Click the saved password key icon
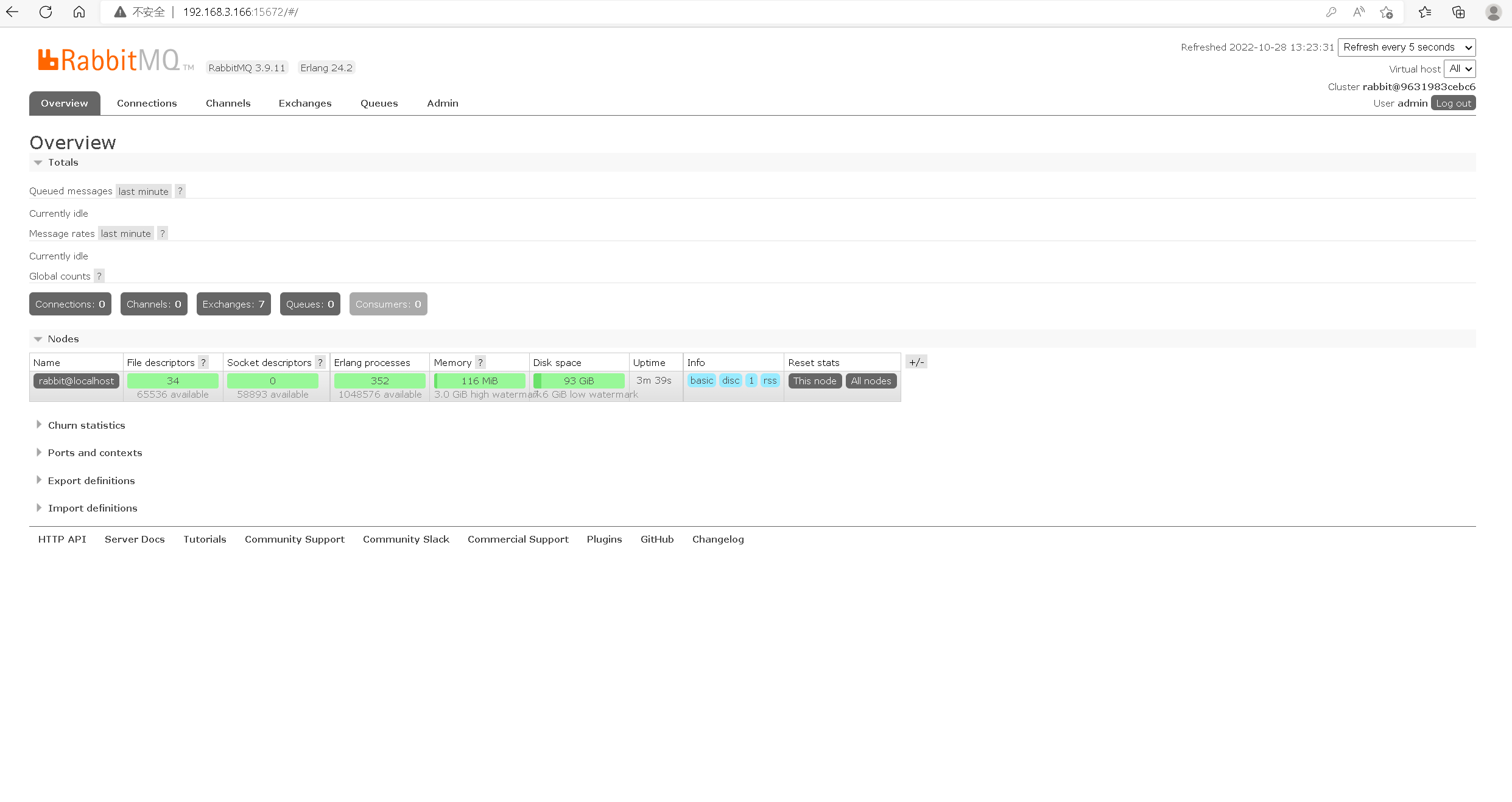 coord(1331,12)
